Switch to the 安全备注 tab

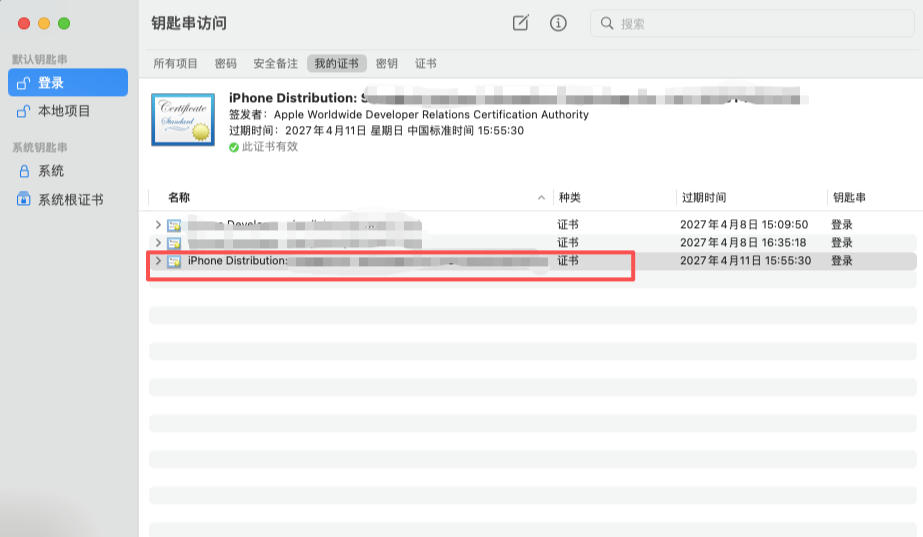275,64
